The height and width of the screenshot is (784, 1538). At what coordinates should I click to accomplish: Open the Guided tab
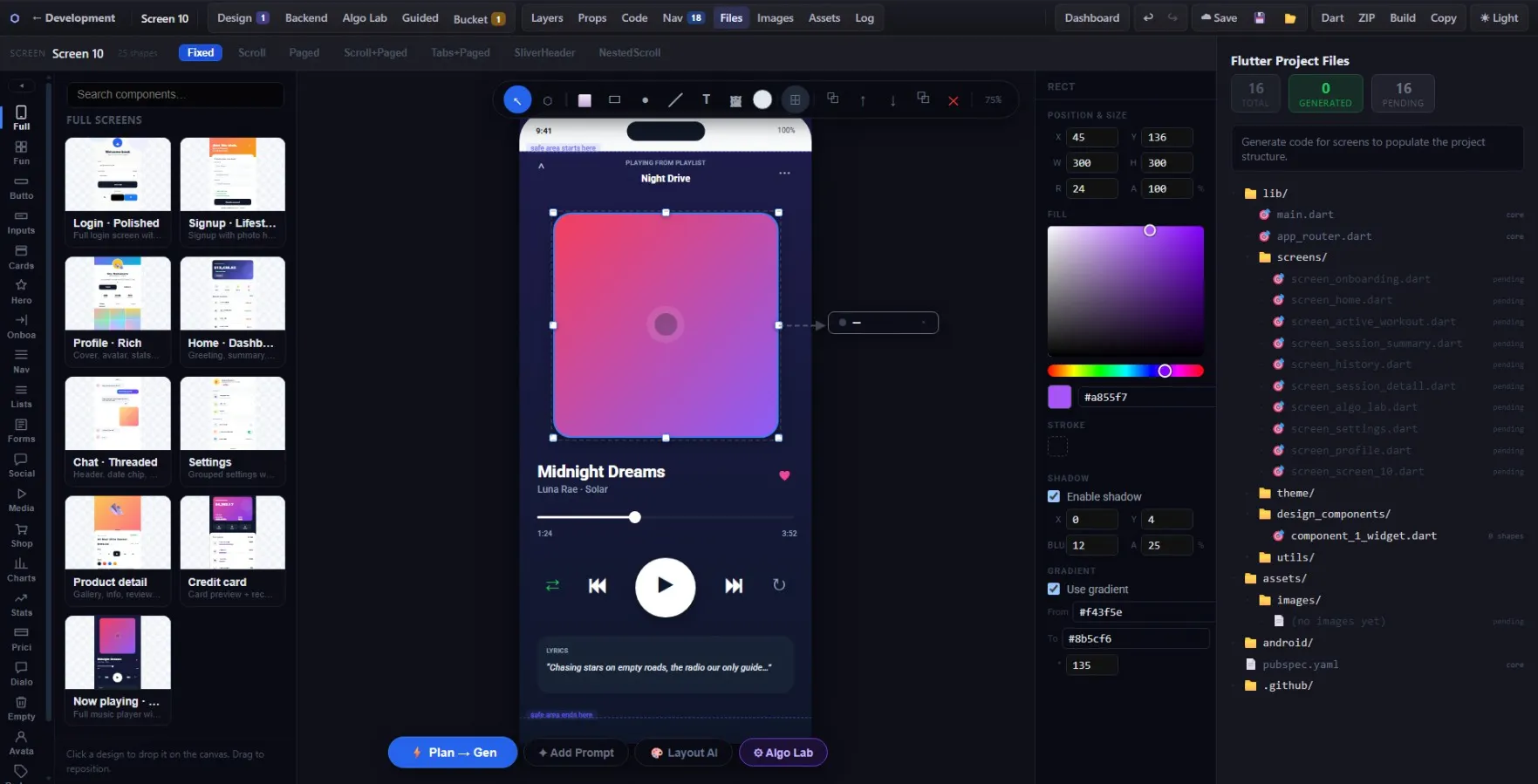point(420,17)
